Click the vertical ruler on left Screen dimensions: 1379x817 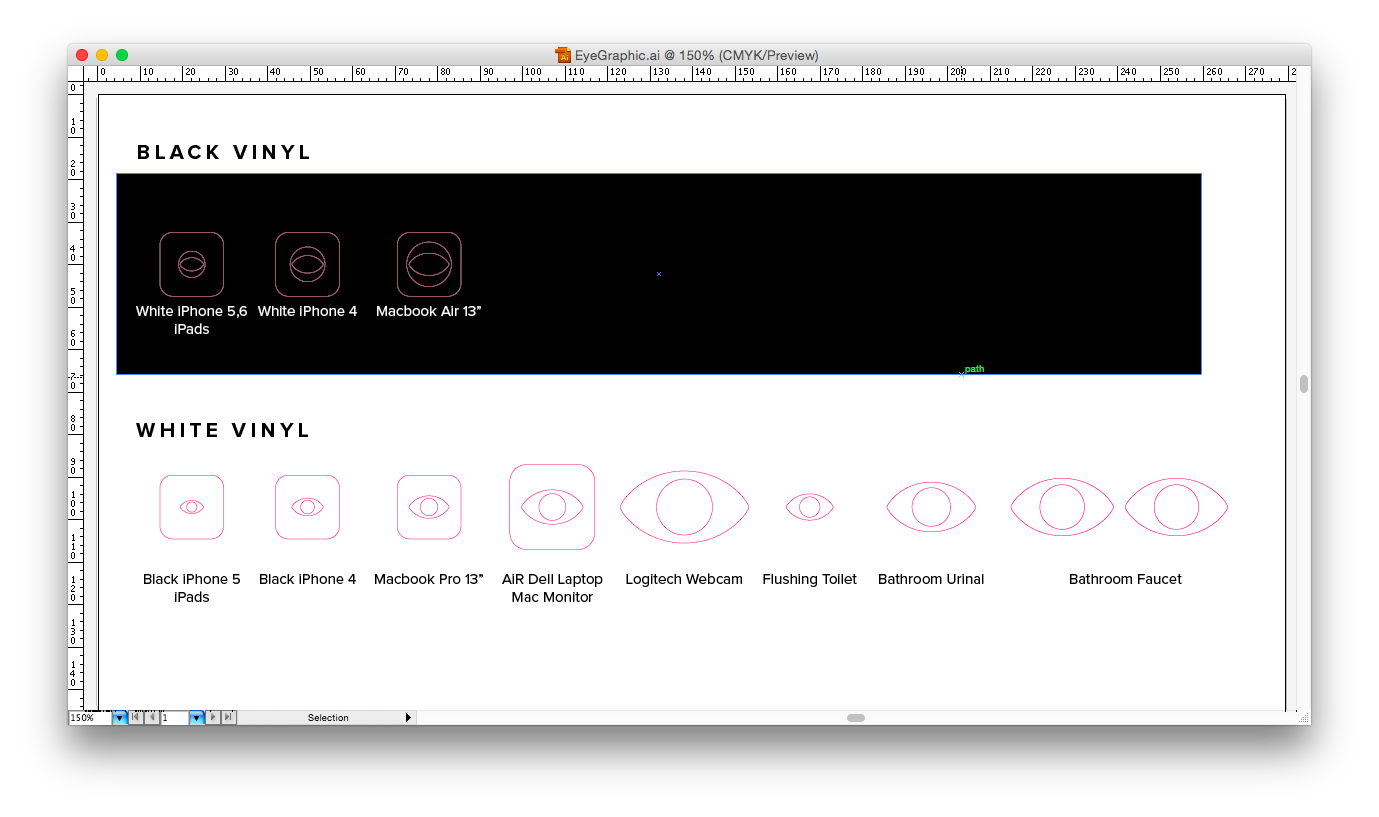pos(75,396)
